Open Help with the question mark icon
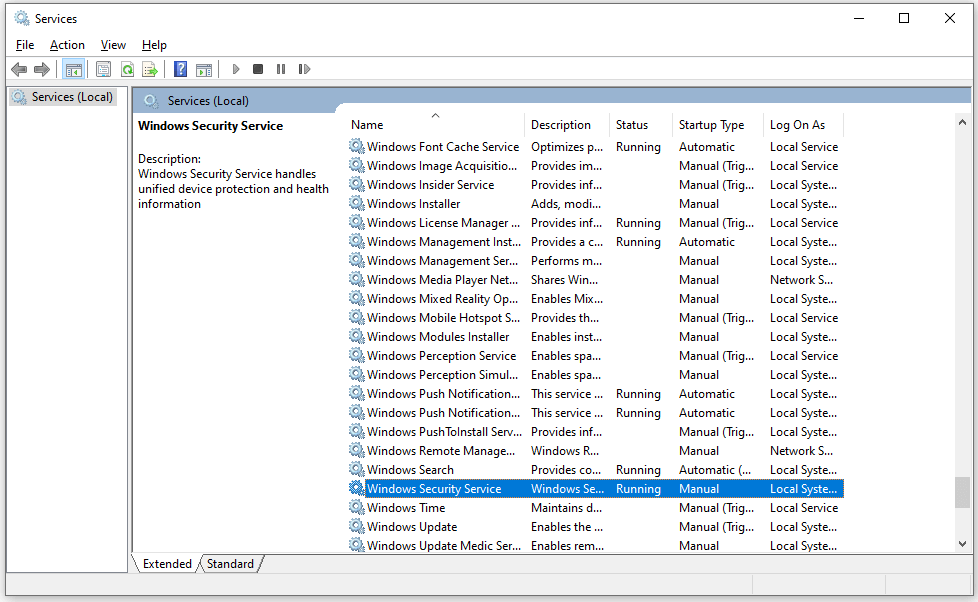 [x=180, y=69]
